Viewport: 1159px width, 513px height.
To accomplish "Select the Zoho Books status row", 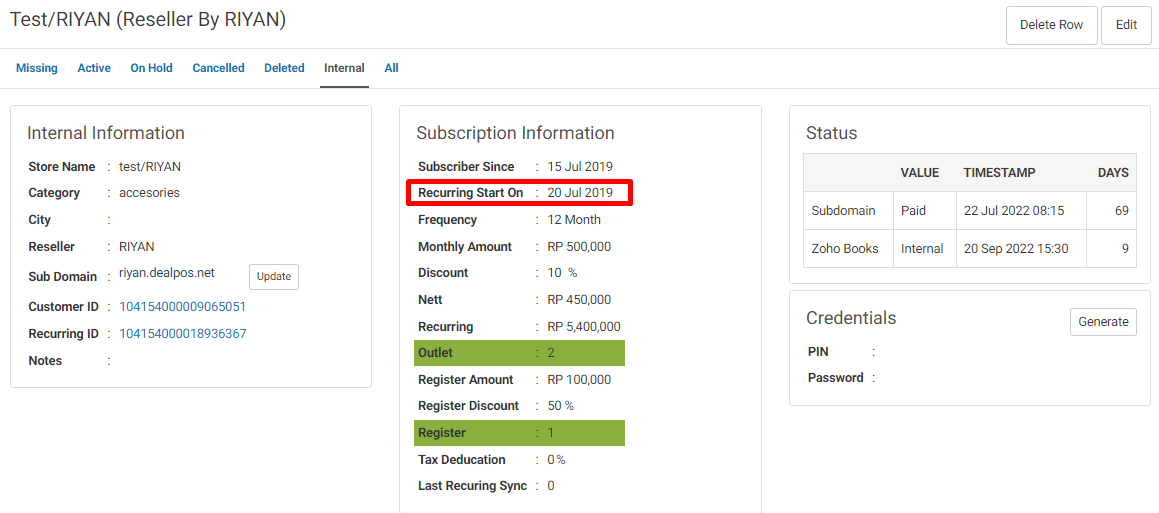I will pyautogui.click(x=969, y=248).
